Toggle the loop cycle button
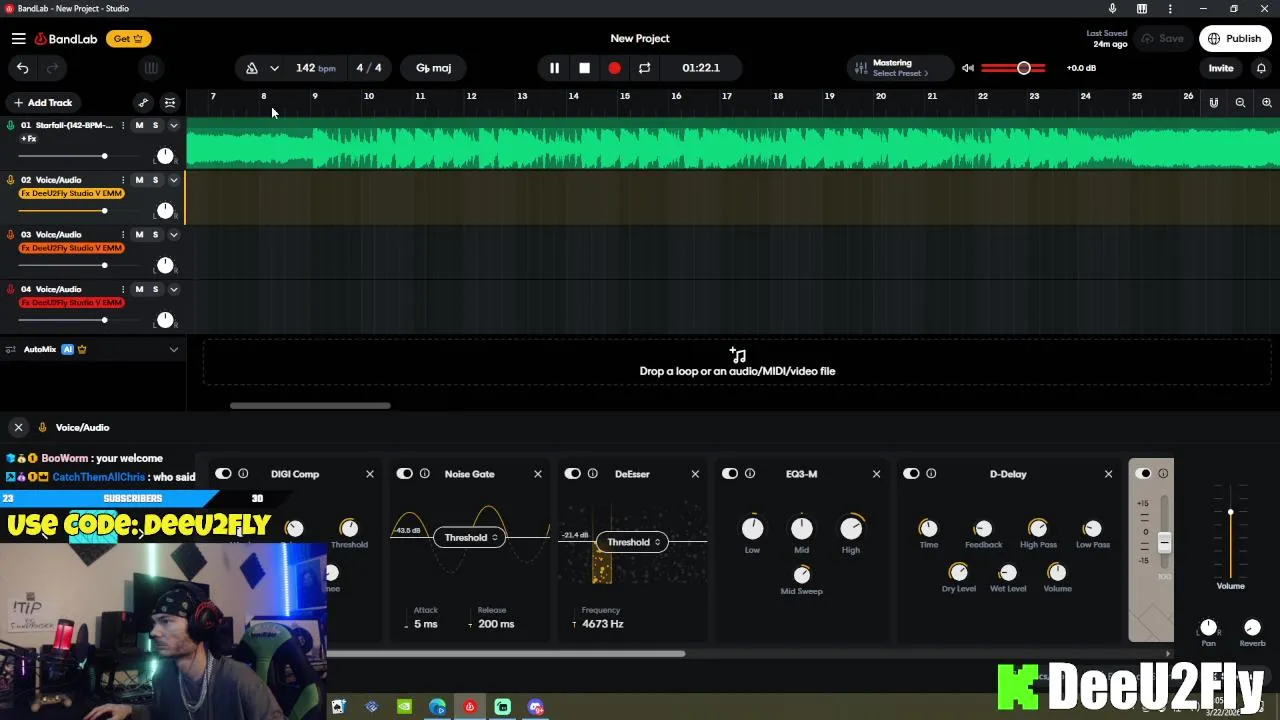 pos(644,68)
